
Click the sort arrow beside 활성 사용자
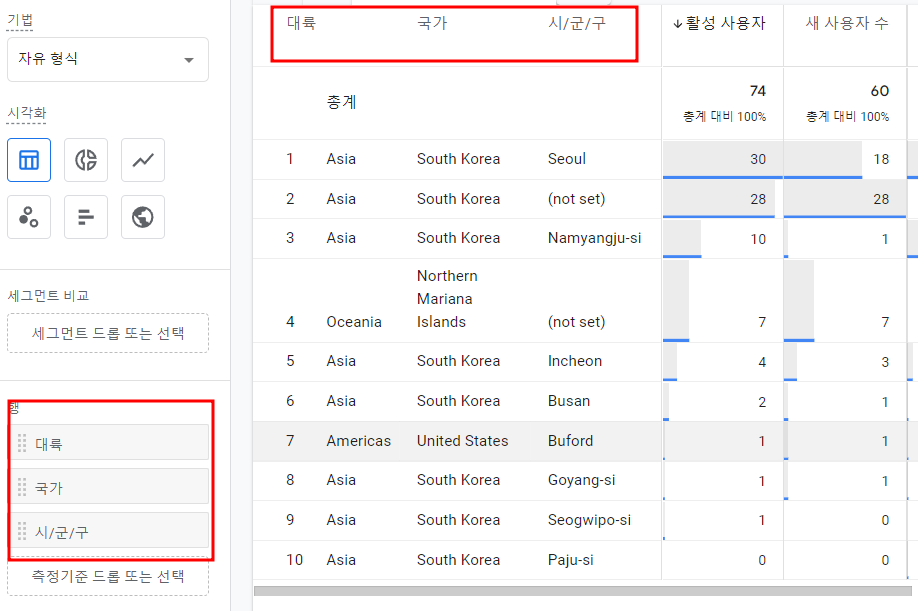(678, 24)
